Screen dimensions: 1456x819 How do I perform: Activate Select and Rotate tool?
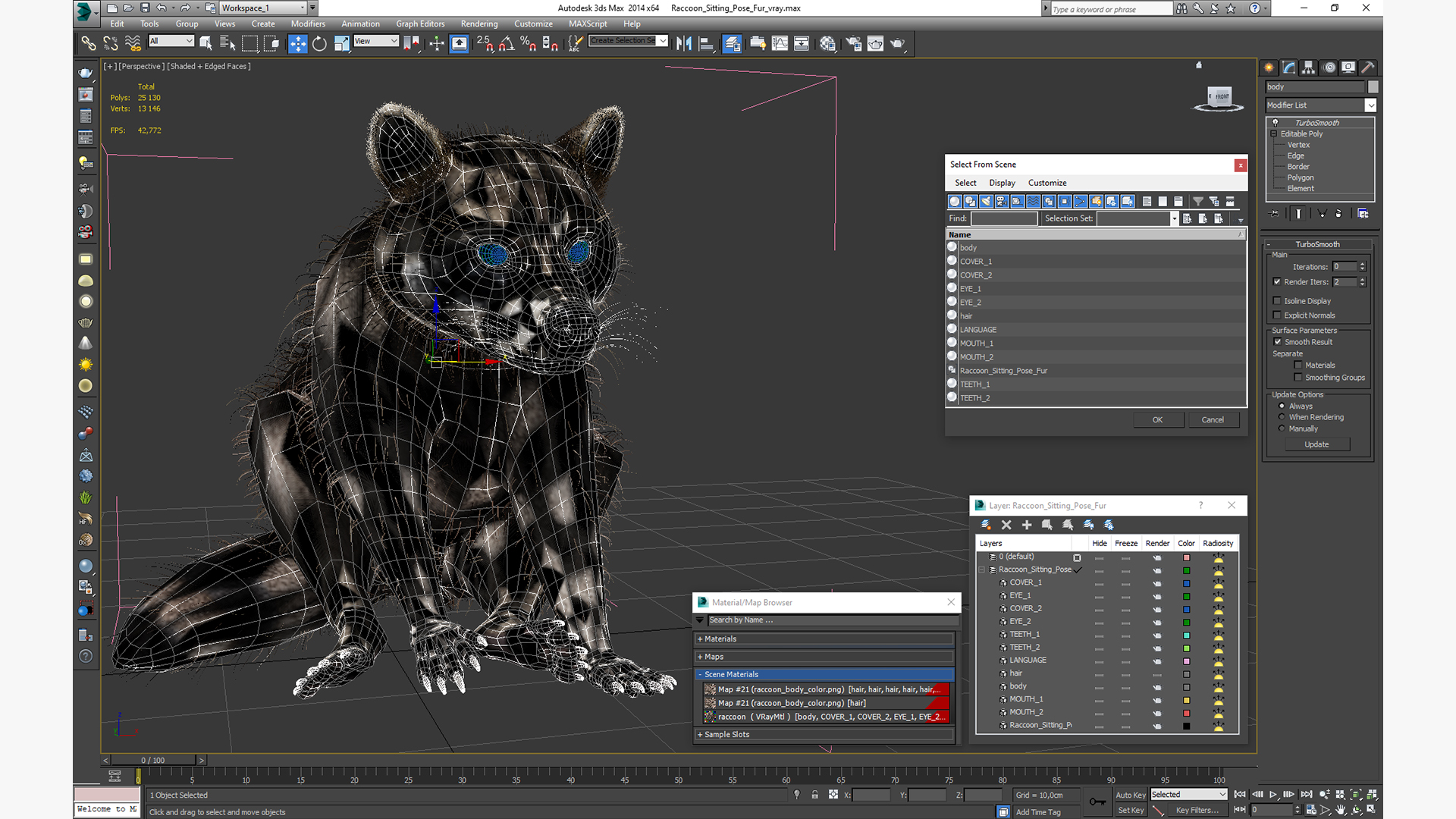[x=320, y=43]
